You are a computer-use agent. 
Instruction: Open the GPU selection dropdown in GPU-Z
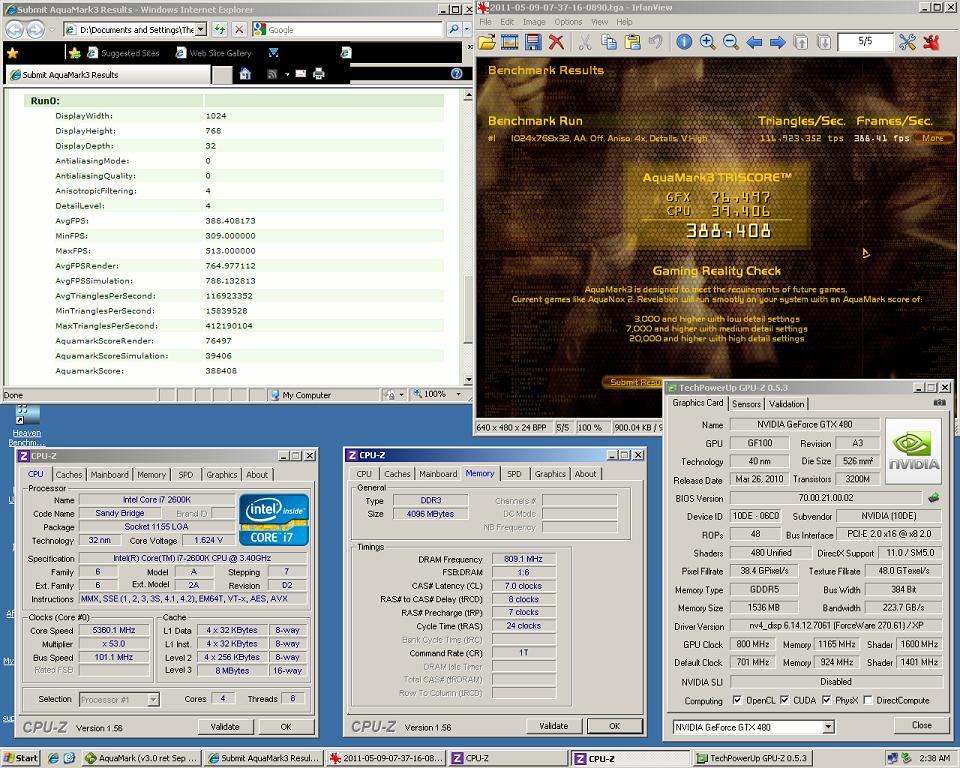click(828, 727)
